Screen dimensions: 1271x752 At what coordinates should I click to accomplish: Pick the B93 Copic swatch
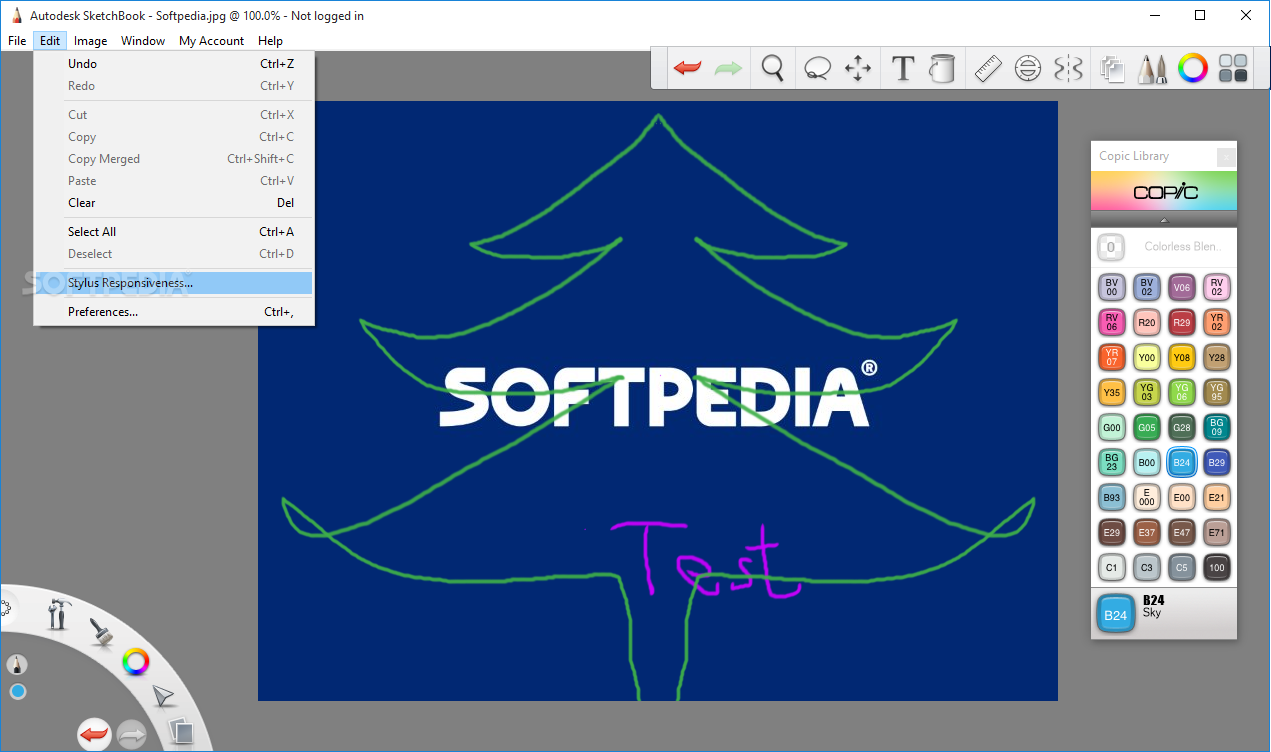1112,498
